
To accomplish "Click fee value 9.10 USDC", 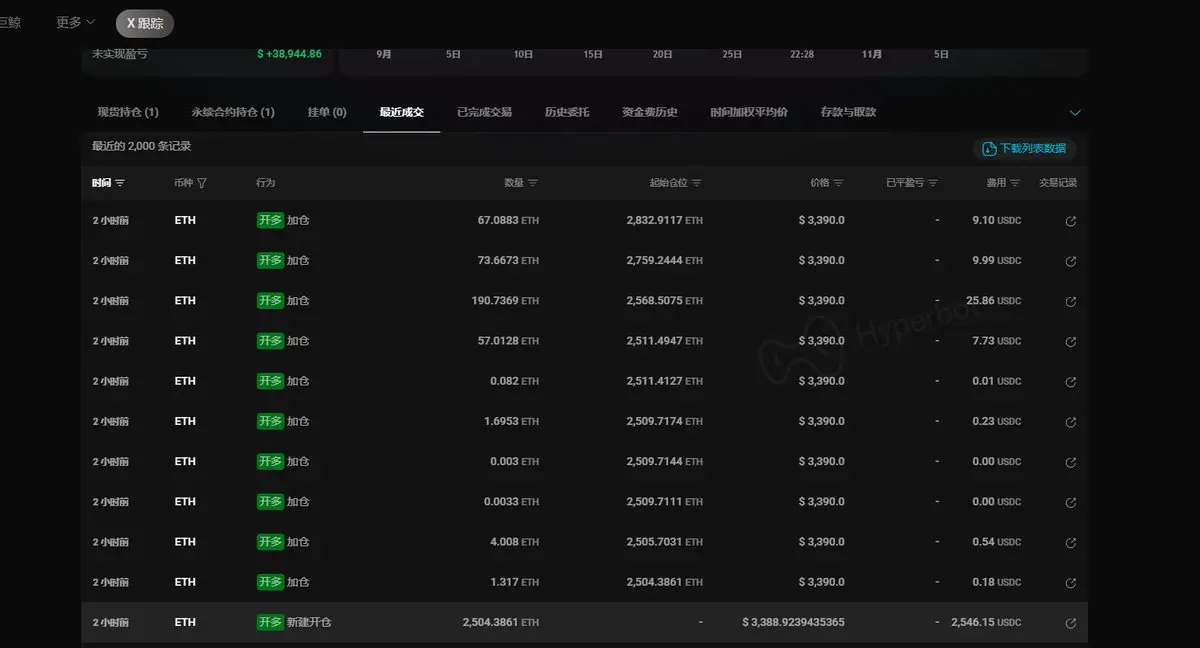I will tap(998, 220).
